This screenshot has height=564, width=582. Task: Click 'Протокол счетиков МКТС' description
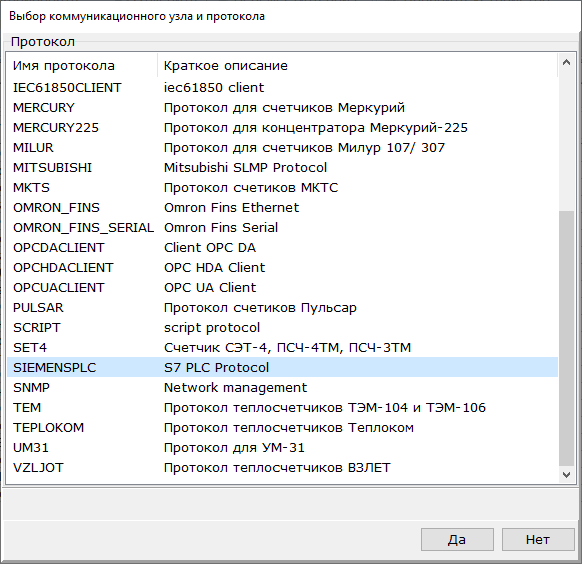[251, 188]
